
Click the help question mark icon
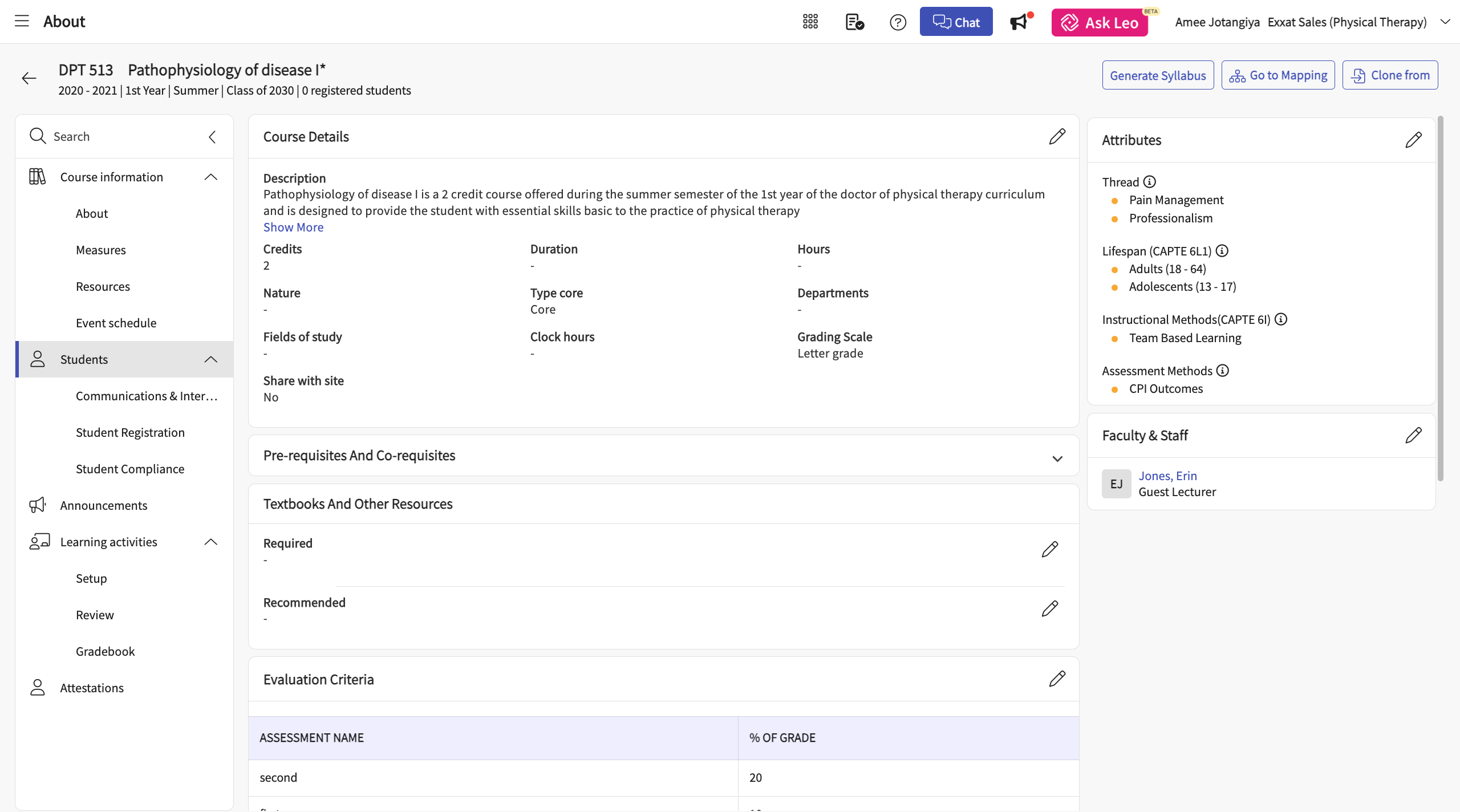(x=898, y=22)
